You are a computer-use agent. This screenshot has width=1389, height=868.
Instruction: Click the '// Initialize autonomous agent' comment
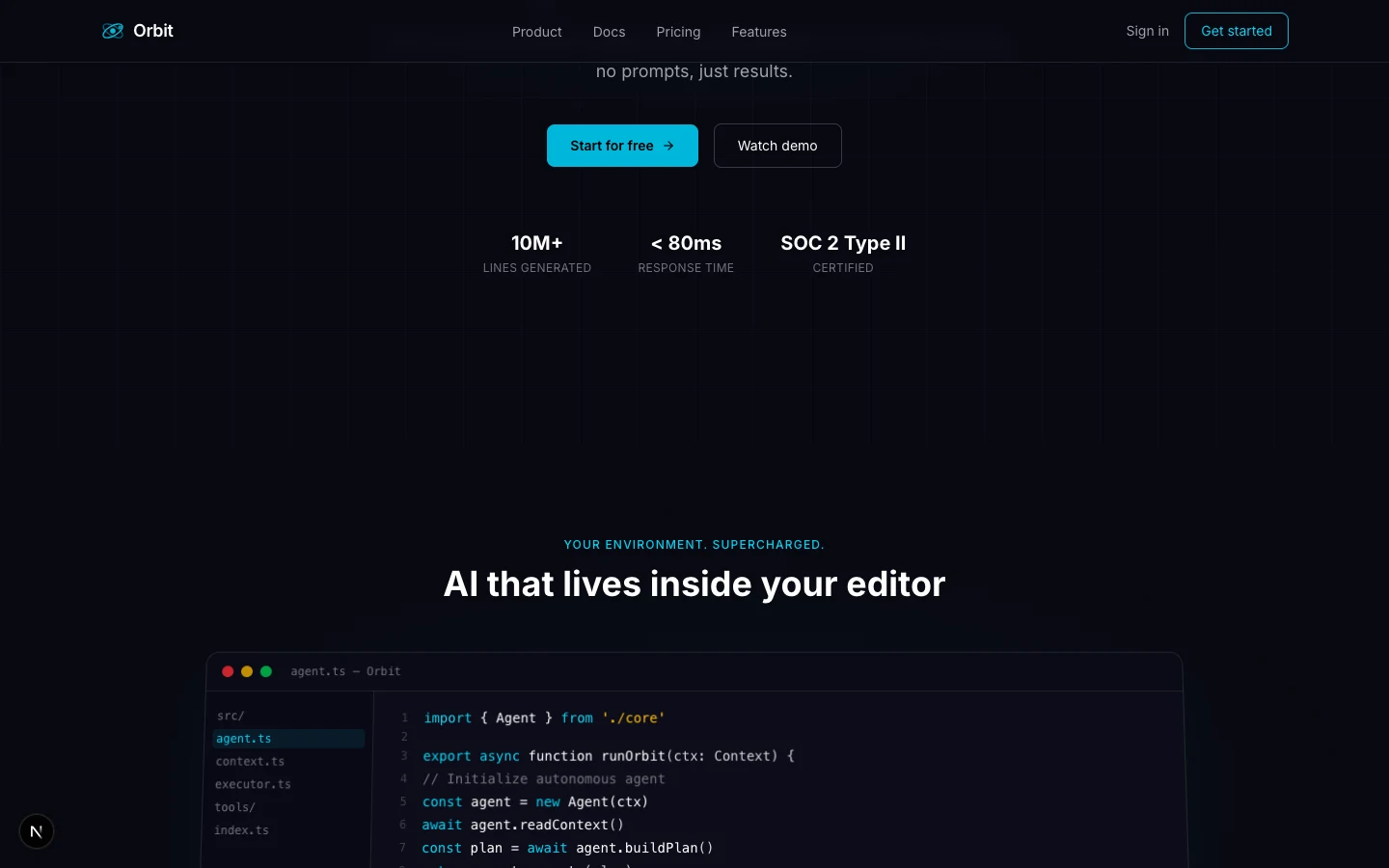click(543, 779)
